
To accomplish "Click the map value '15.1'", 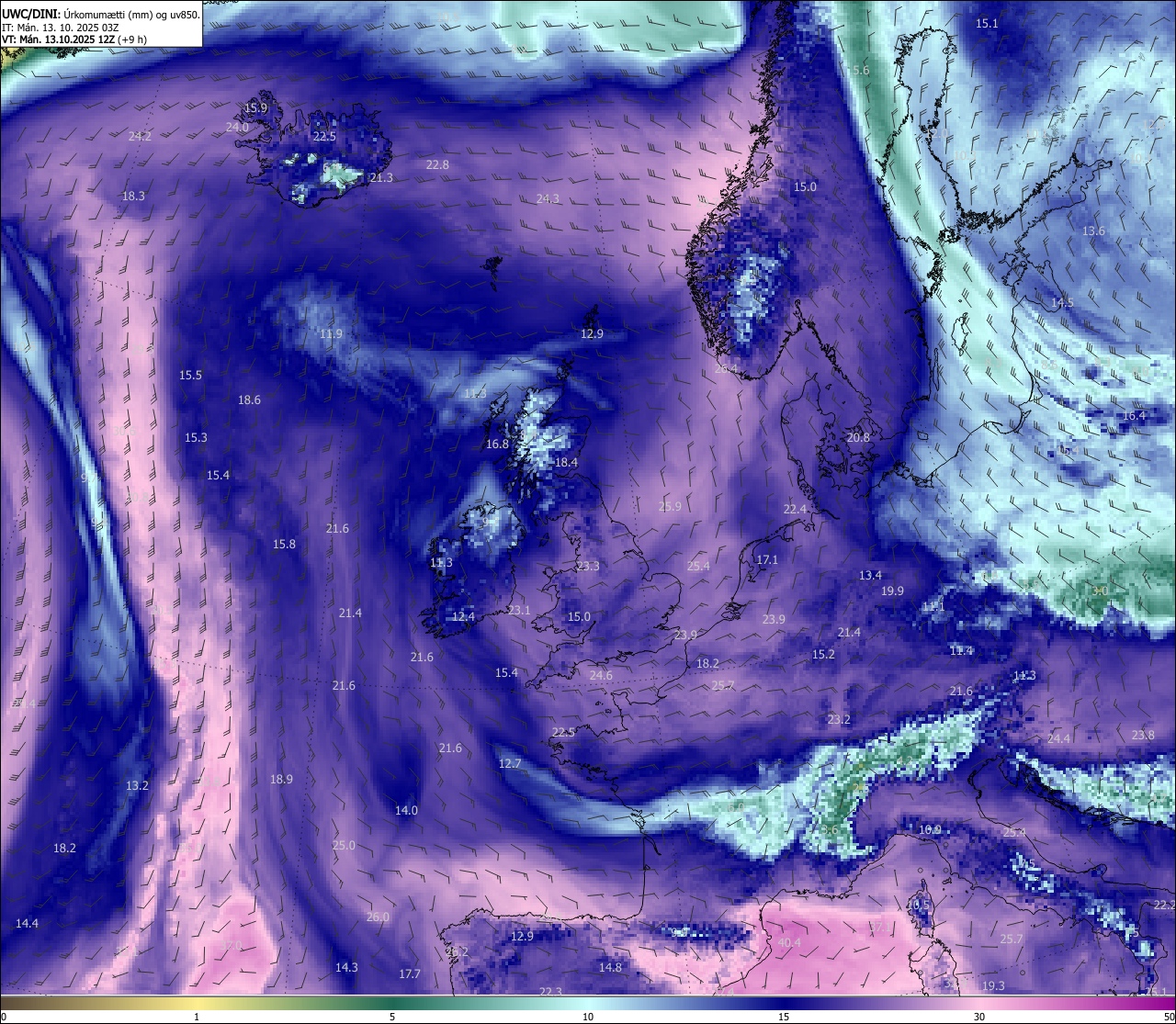I will coord(986,23).
